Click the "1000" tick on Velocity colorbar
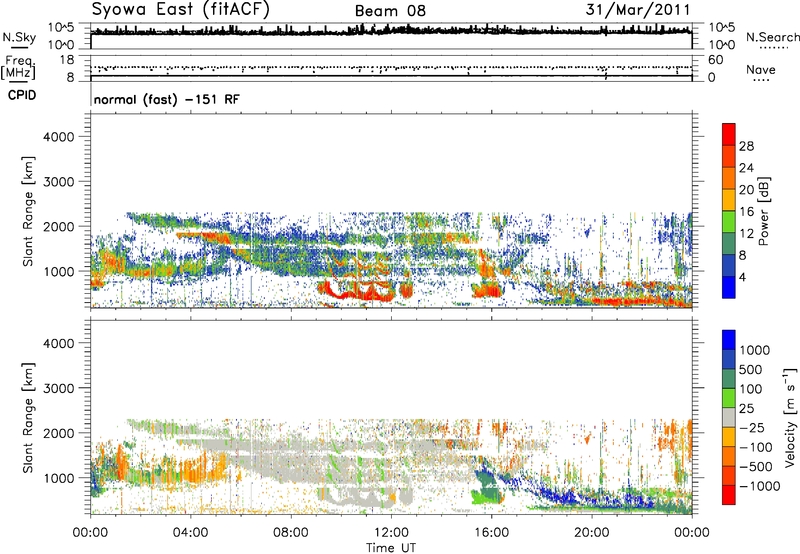800x554 pixels. click(754, 350)
